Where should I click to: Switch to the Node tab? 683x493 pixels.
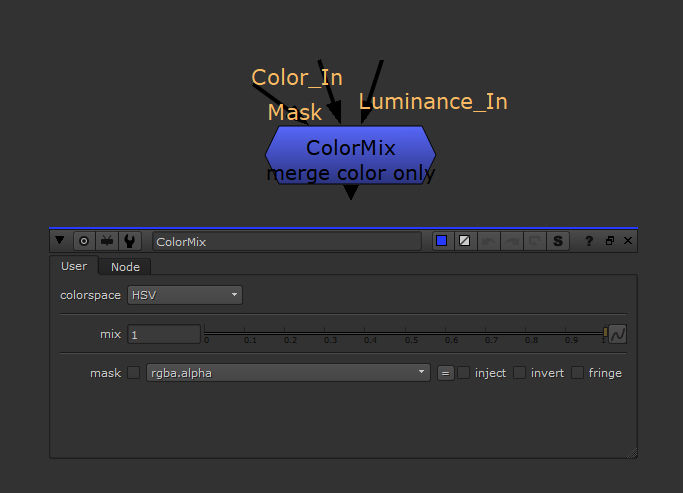tap(125, 267)
